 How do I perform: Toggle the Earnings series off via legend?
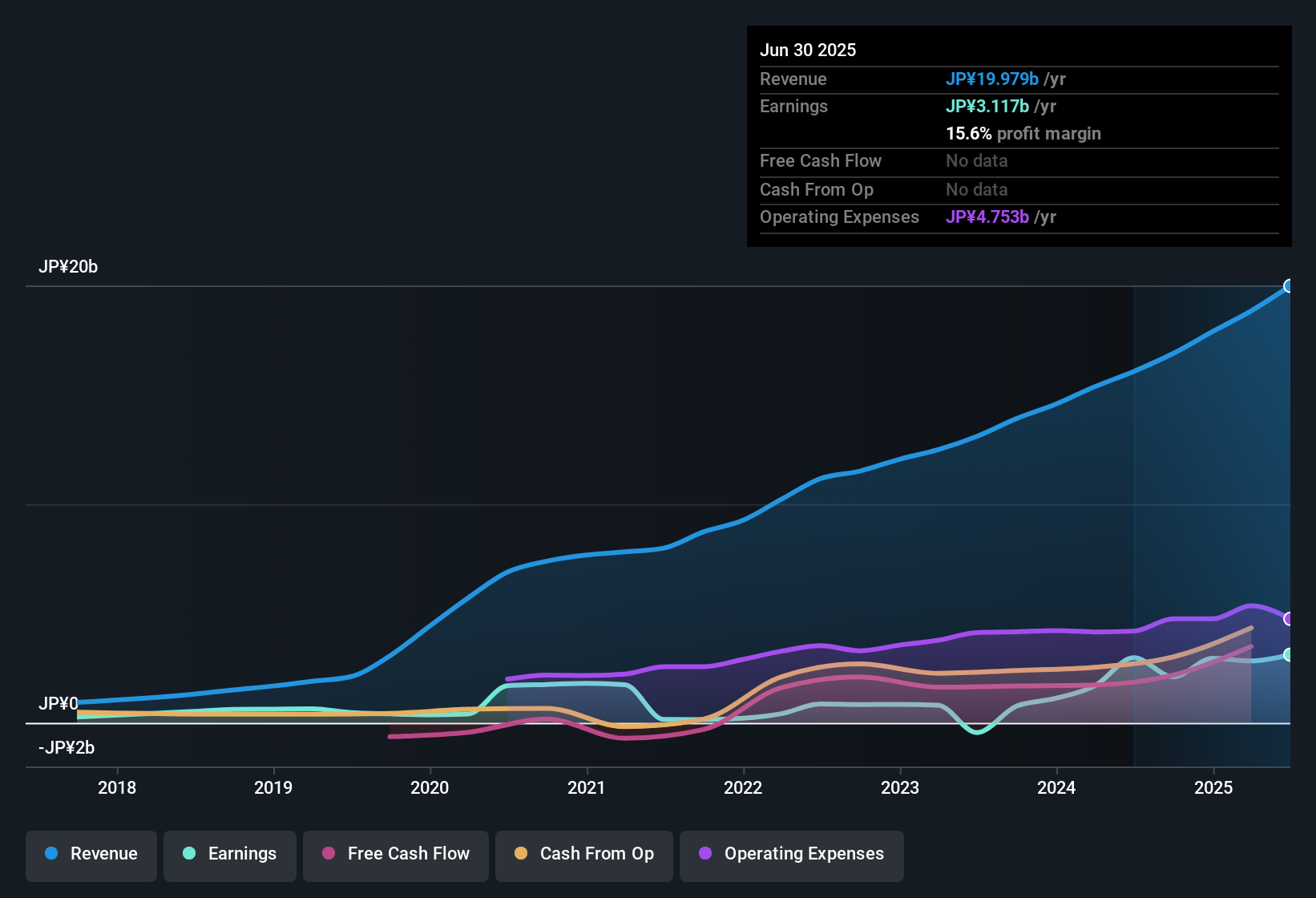230,854
